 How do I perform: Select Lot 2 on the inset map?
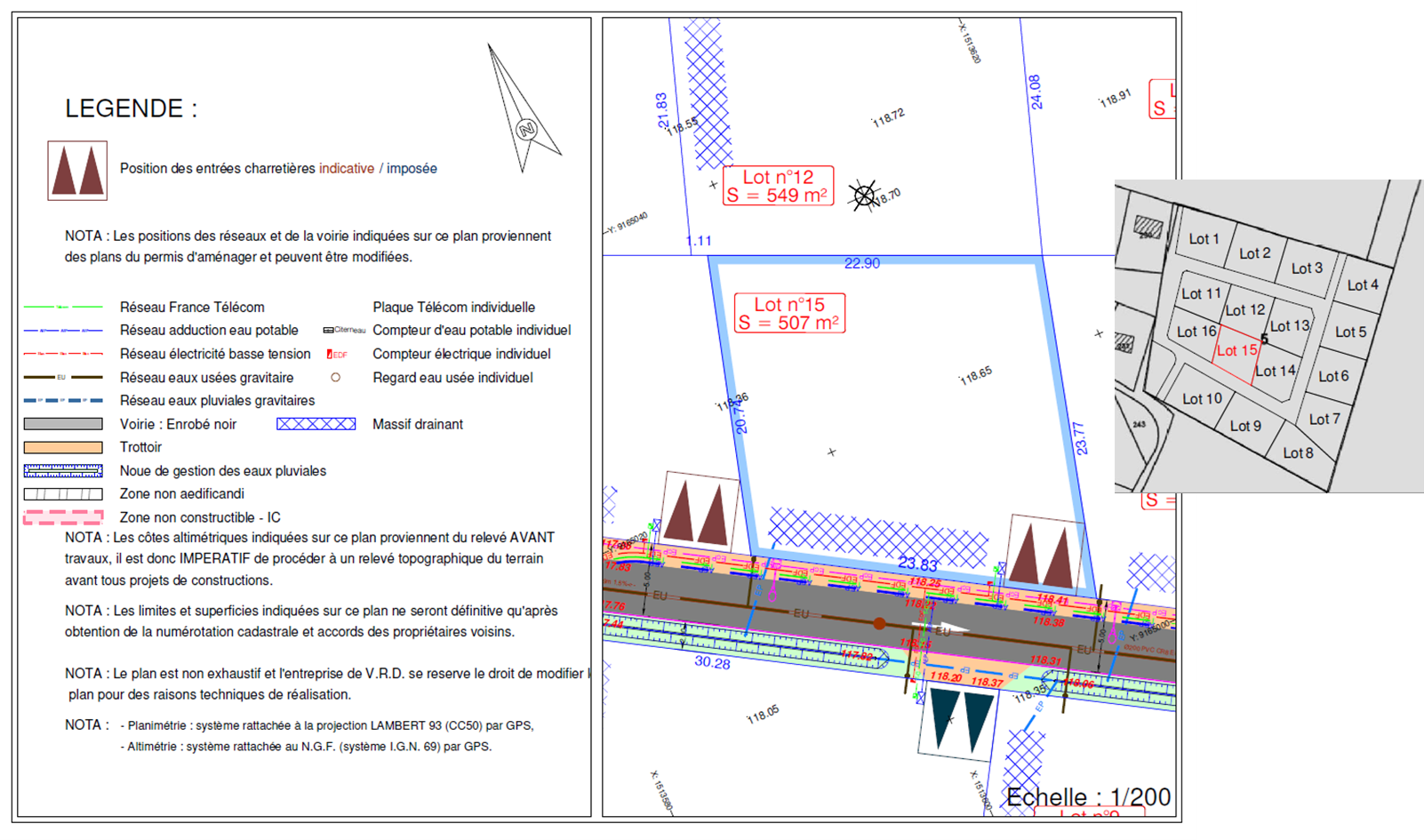(x=1255, y=253)
